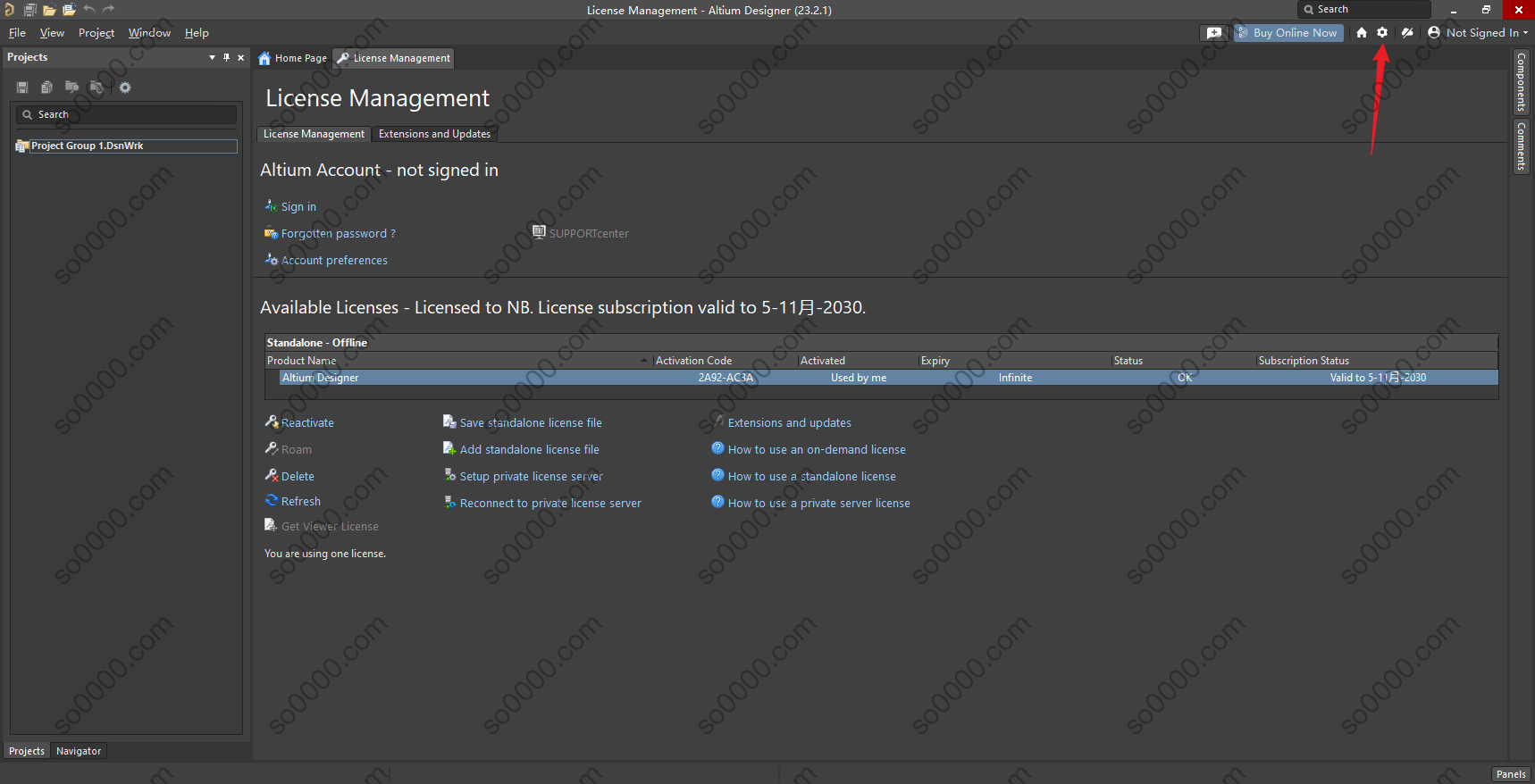Open Projects panel settings gear icon
The image size is (1535, 784).
[x=125, y=88]
